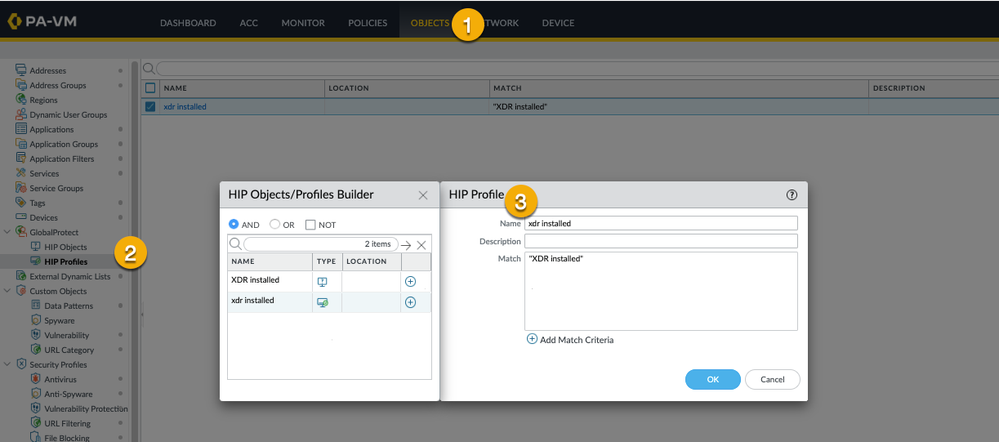Collapse the Custom Objects tree node
The image size is (999, 442).
(7, 291)
